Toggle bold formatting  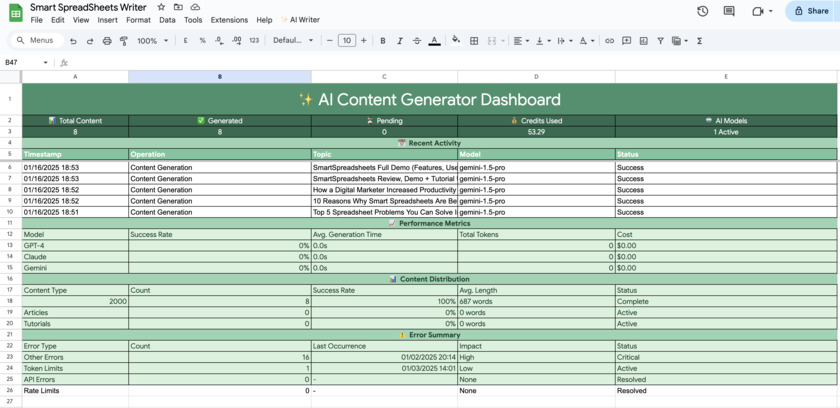383,41
